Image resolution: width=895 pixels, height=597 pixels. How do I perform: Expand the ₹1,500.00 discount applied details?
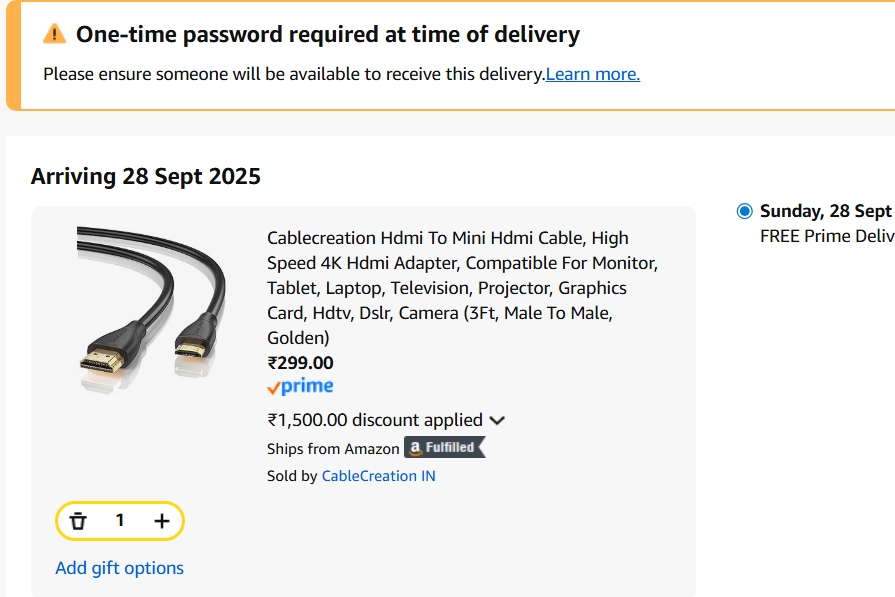pos(497,420)
